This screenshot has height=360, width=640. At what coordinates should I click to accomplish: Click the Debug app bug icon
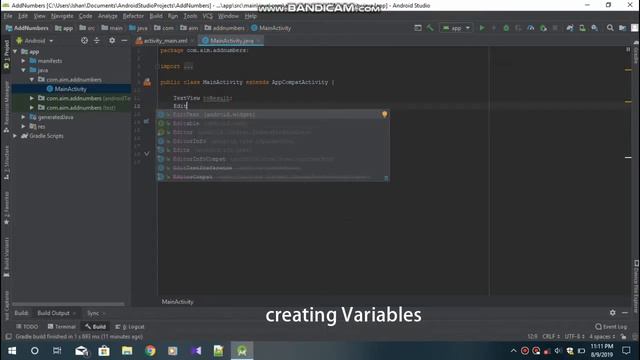(x=506, y=28)
